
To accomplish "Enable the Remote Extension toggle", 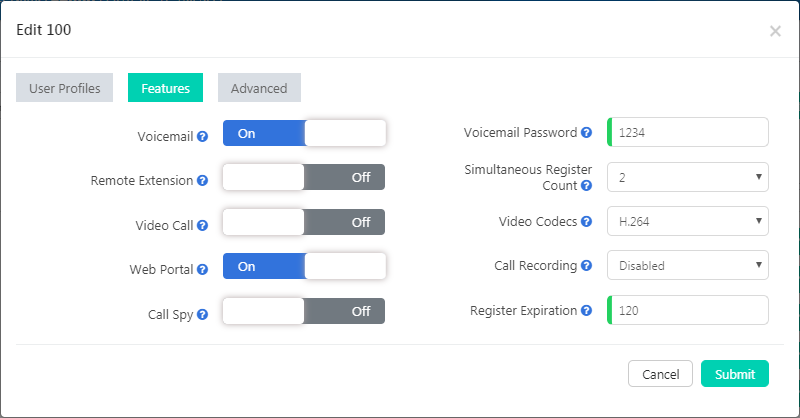I will point(304,178).
